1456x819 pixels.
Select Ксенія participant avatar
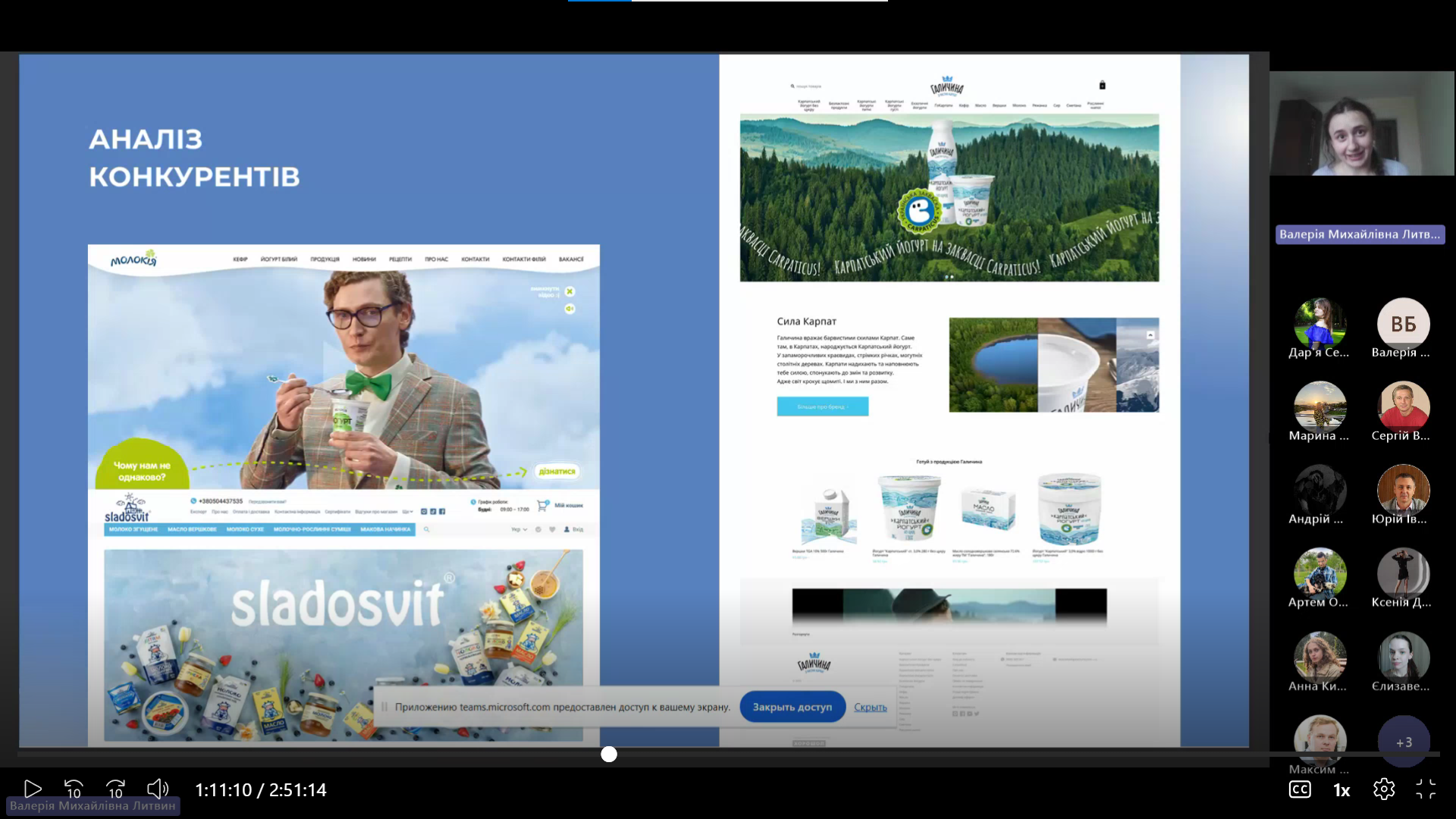click(1404, 574)
